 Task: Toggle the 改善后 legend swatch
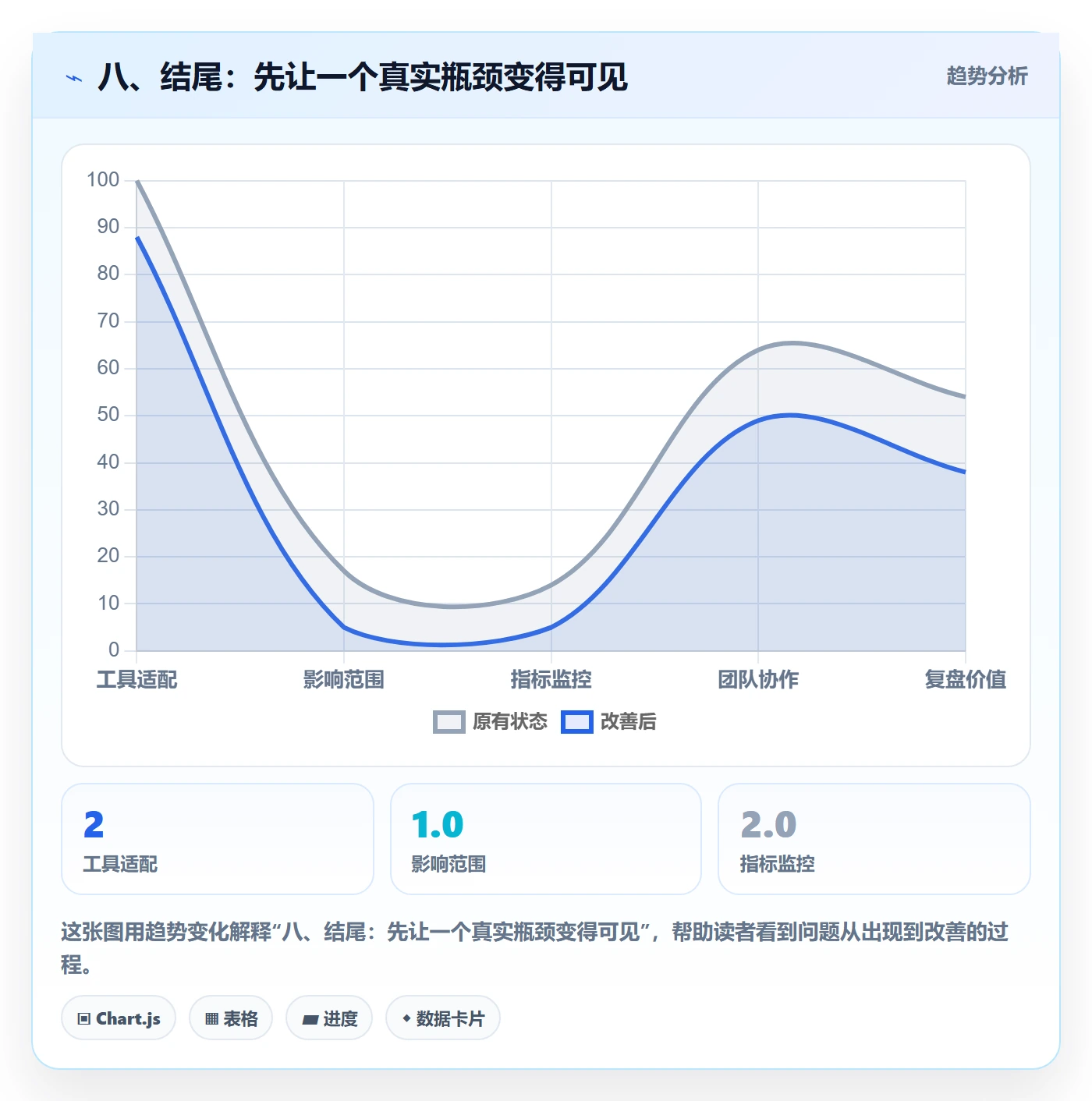click(577, 722)
